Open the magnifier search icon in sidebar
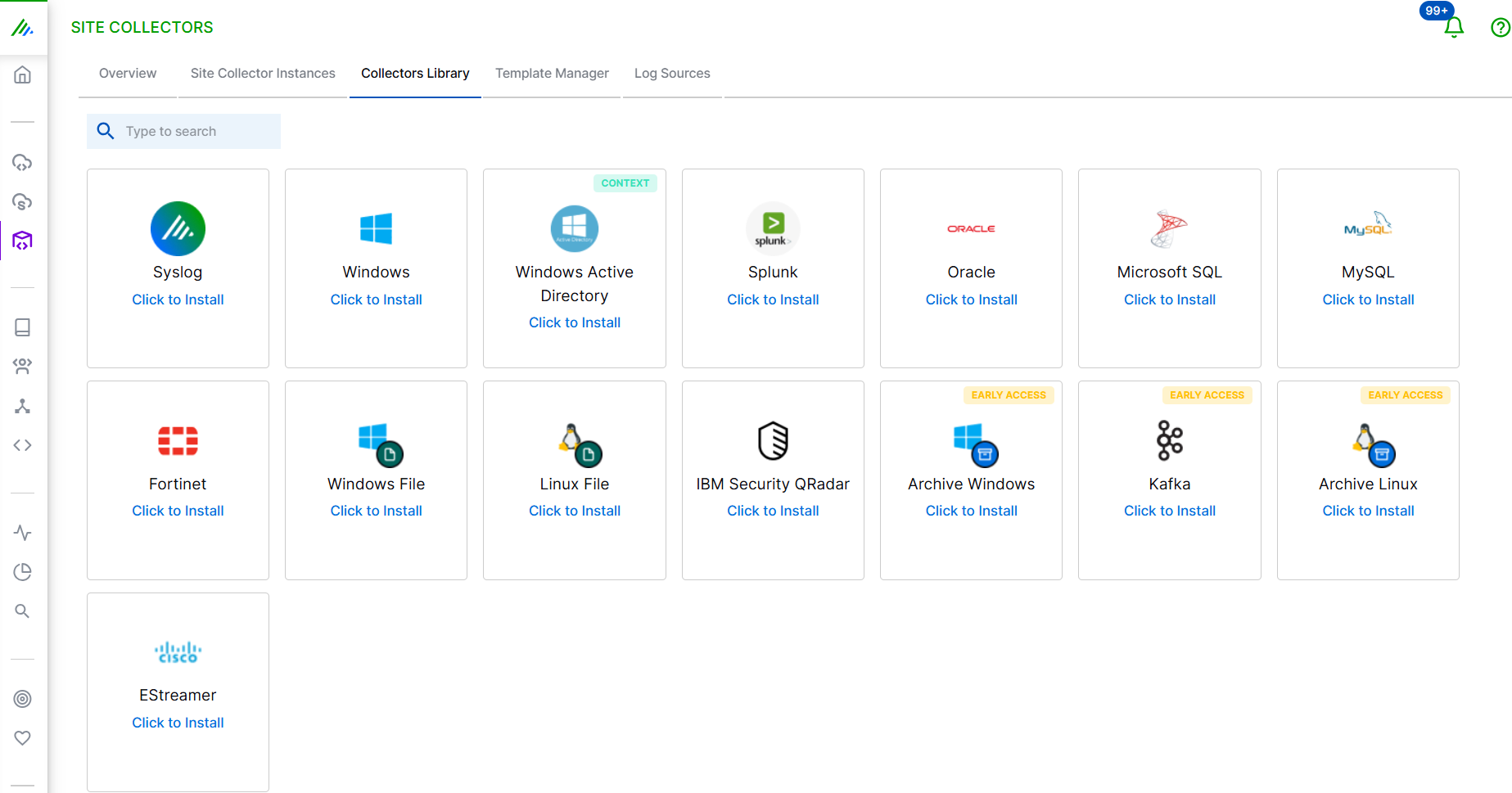This screenshot has width=1512, height=793. [x=23, y=611]
